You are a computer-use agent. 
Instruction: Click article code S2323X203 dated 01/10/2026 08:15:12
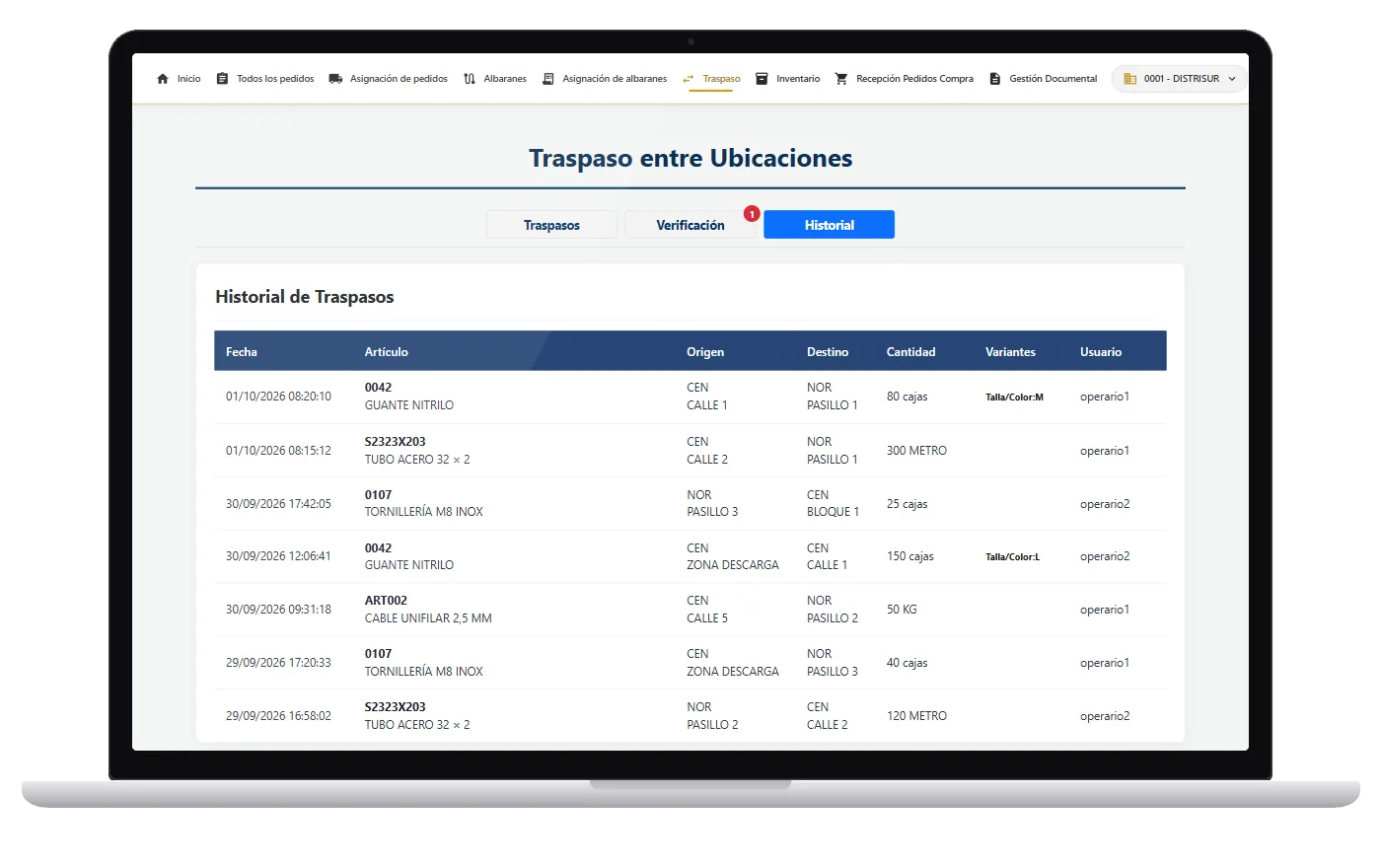click(x=396, y=442)
